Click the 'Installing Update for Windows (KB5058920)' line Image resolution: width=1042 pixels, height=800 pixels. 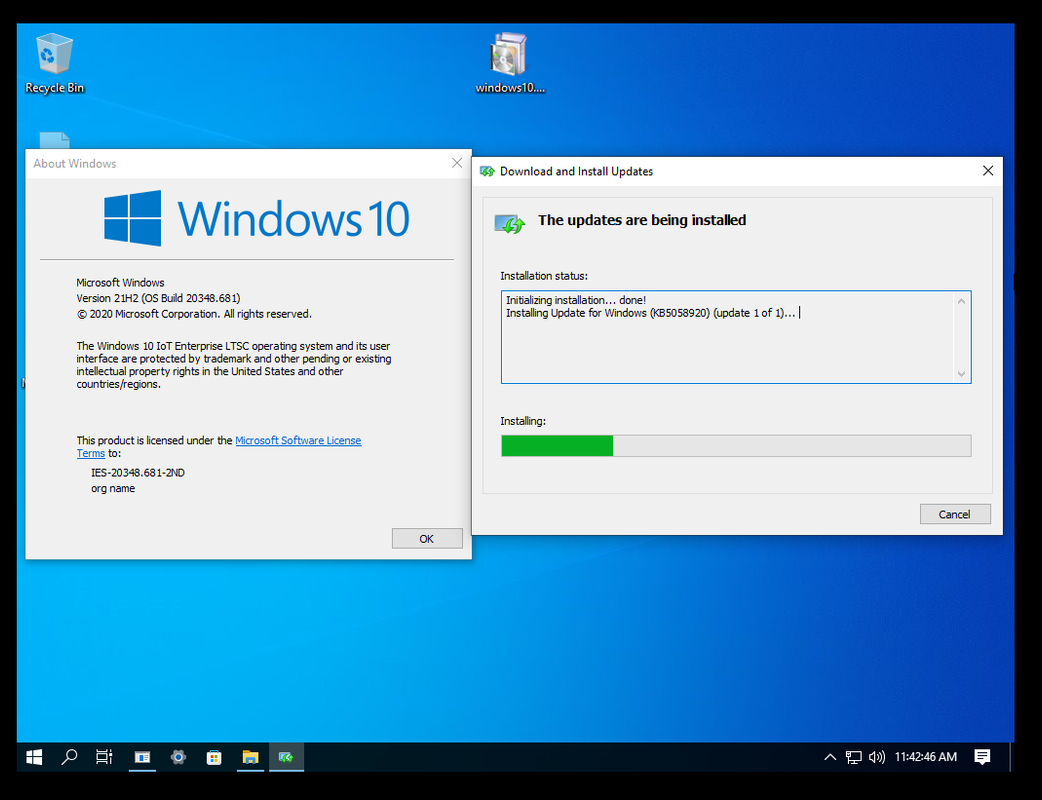pyautogui.click(x=651, y=313)
